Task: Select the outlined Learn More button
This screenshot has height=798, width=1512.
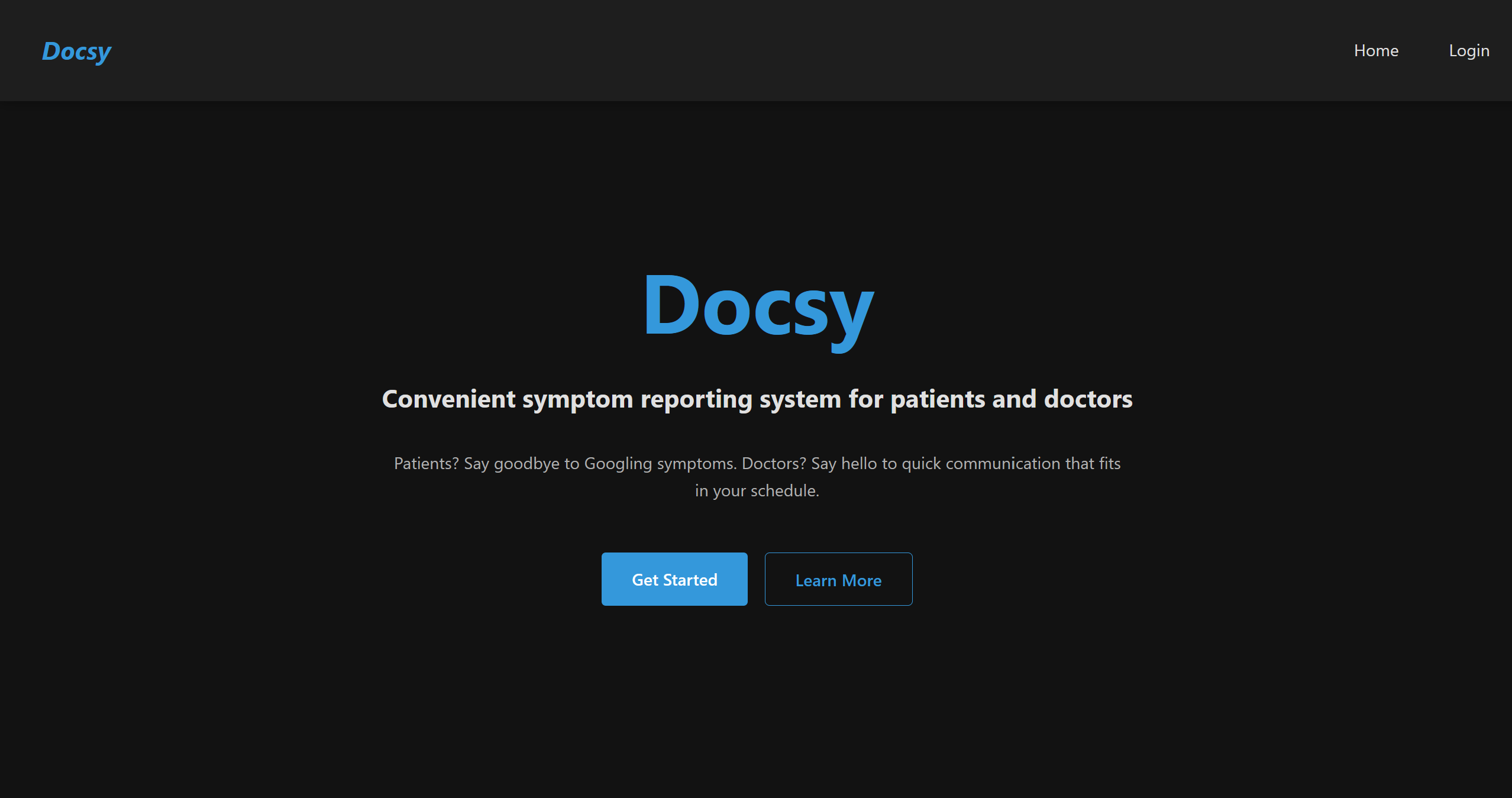Action: pos(838,579)
